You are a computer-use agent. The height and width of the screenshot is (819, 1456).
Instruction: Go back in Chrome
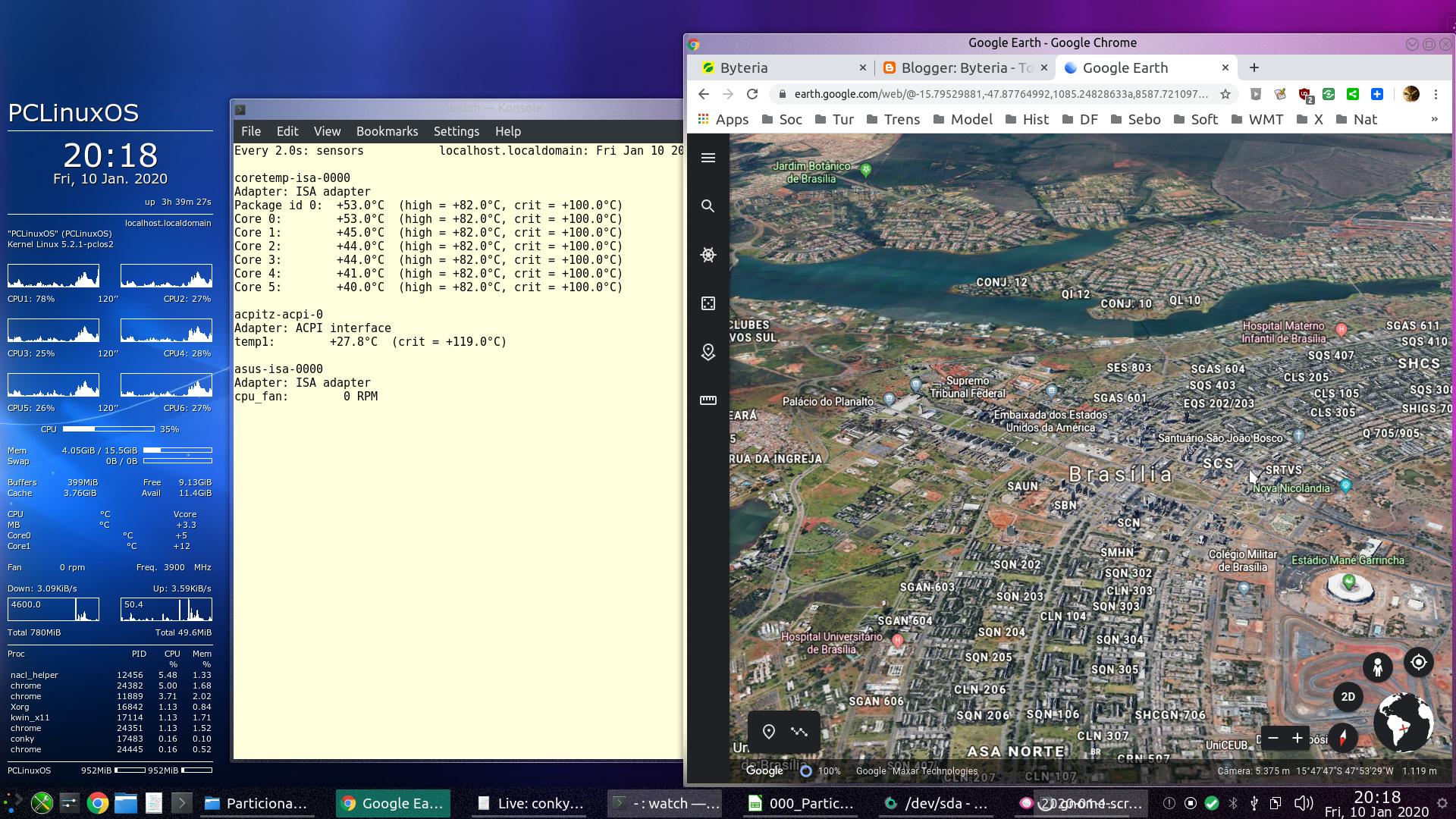point(704,94)
